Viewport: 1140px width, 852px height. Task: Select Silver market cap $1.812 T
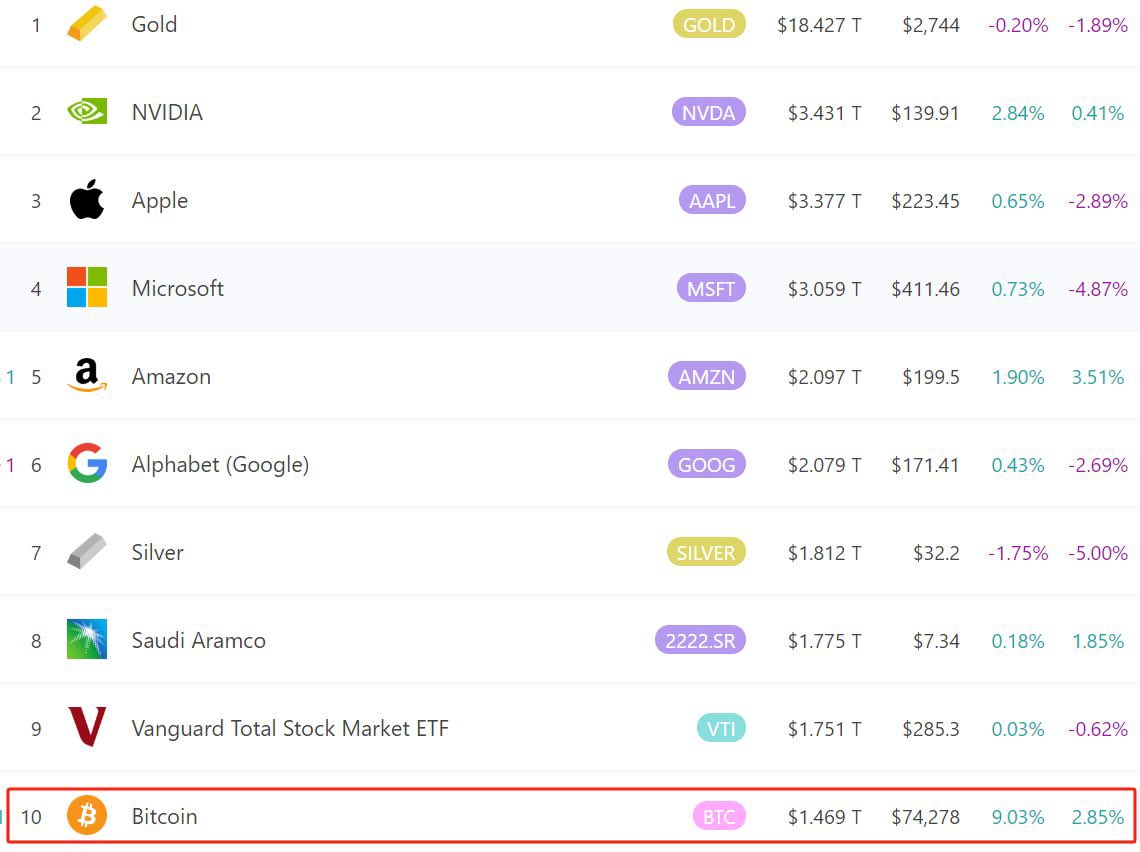click(x=824, y=553)
